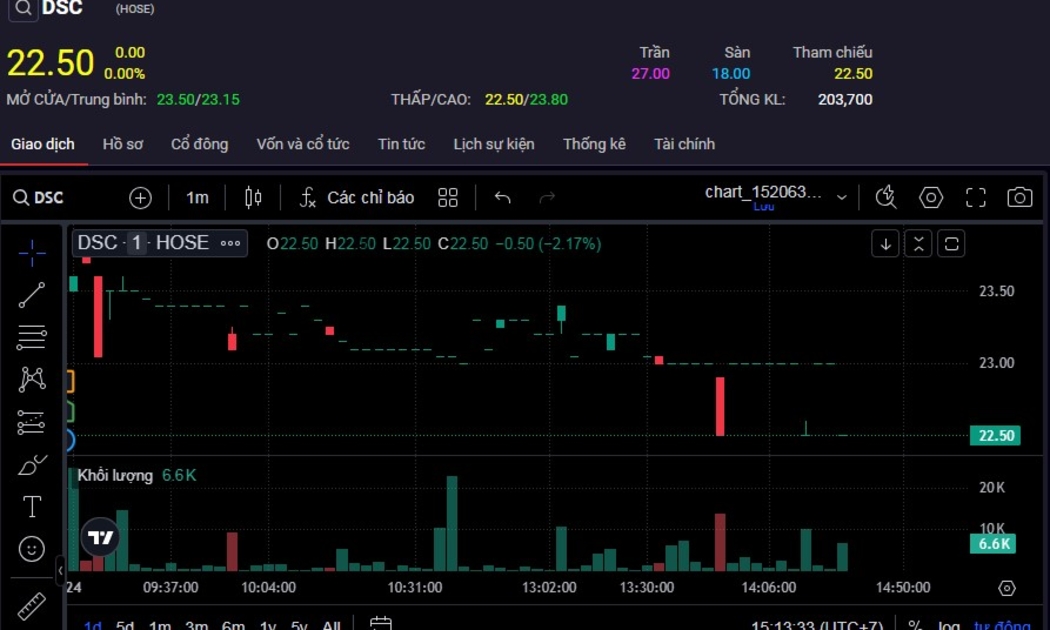This screenshot has width=1050, height=630.
Task: Click the compare or add symbol plus icon
Action: tap(140, 198)
